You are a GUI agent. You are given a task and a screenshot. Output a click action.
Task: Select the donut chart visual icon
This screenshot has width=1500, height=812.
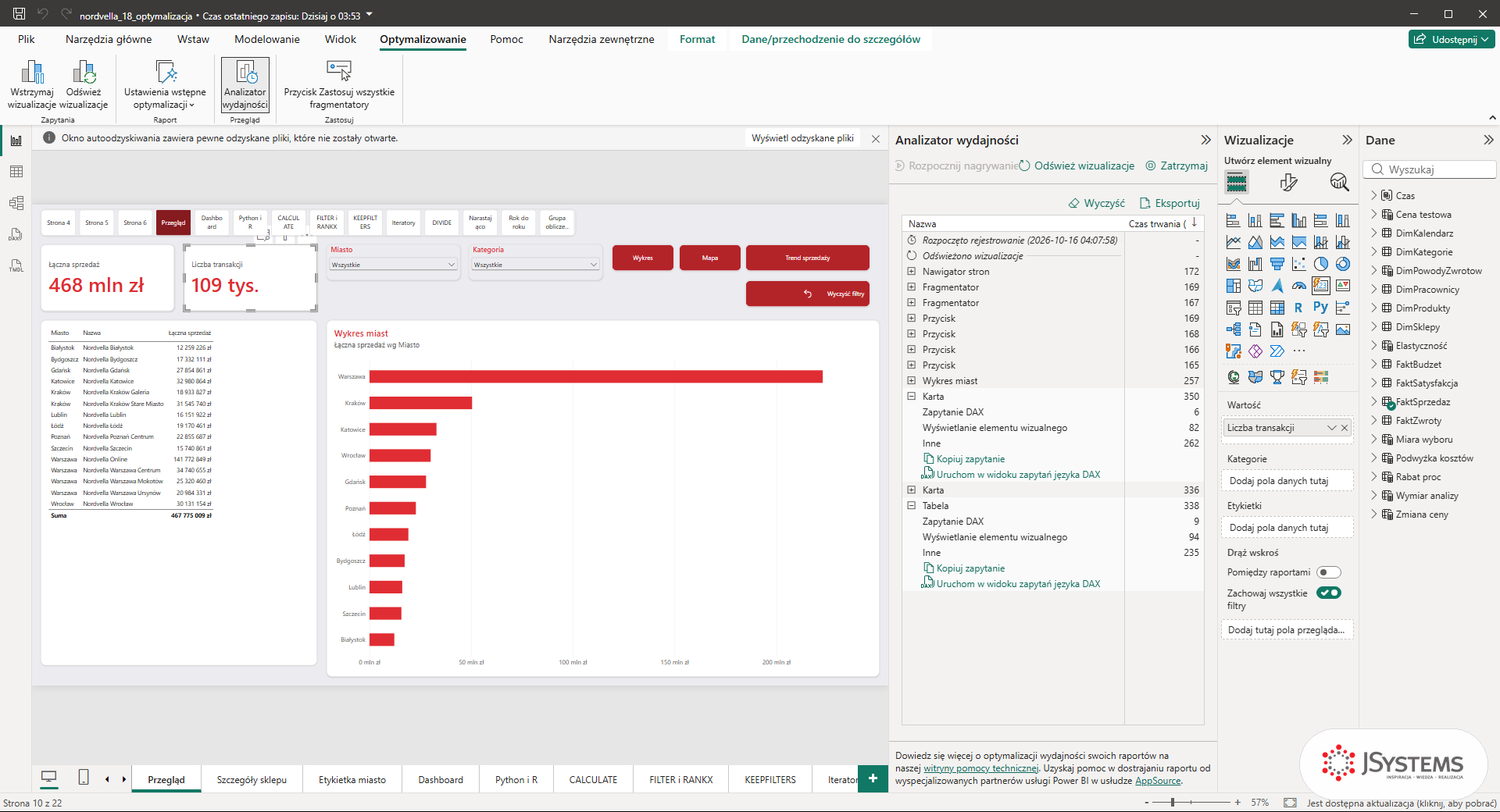coord(1342,264)
